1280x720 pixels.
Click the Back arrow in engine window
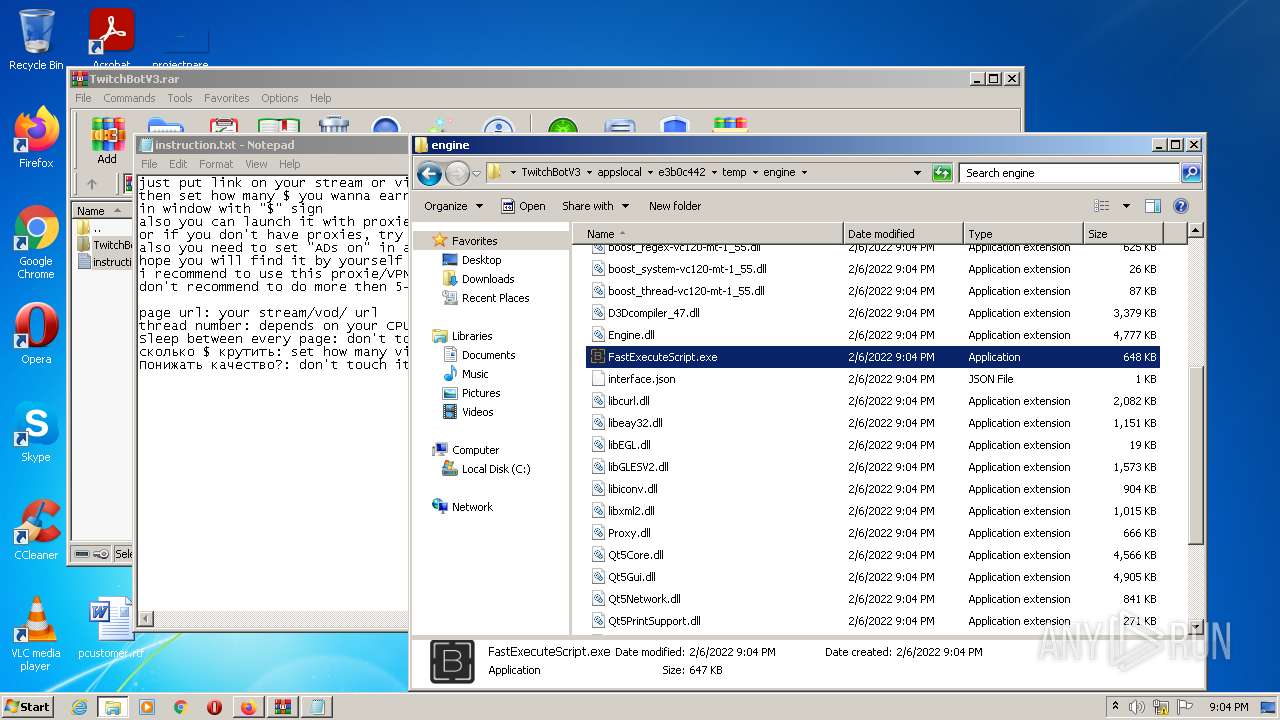[429, 173]
